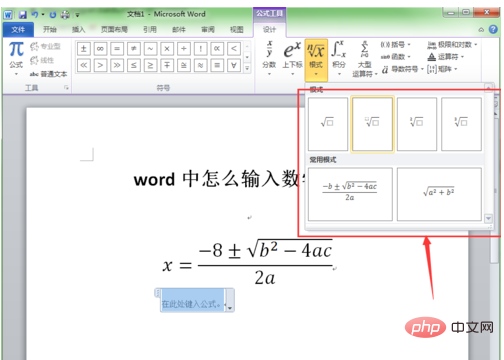This screenshot has width=504, height=360.
Task: Open the 工具 group dialog launcher
Action: (66, 88)
